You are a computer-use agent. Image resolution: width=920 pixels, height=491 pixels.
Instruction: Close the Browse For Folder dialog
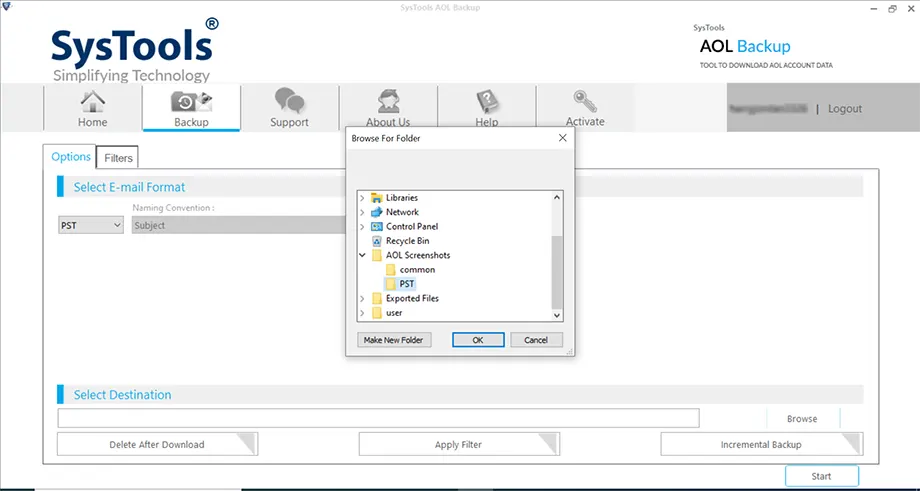click(x=562, y=138)
